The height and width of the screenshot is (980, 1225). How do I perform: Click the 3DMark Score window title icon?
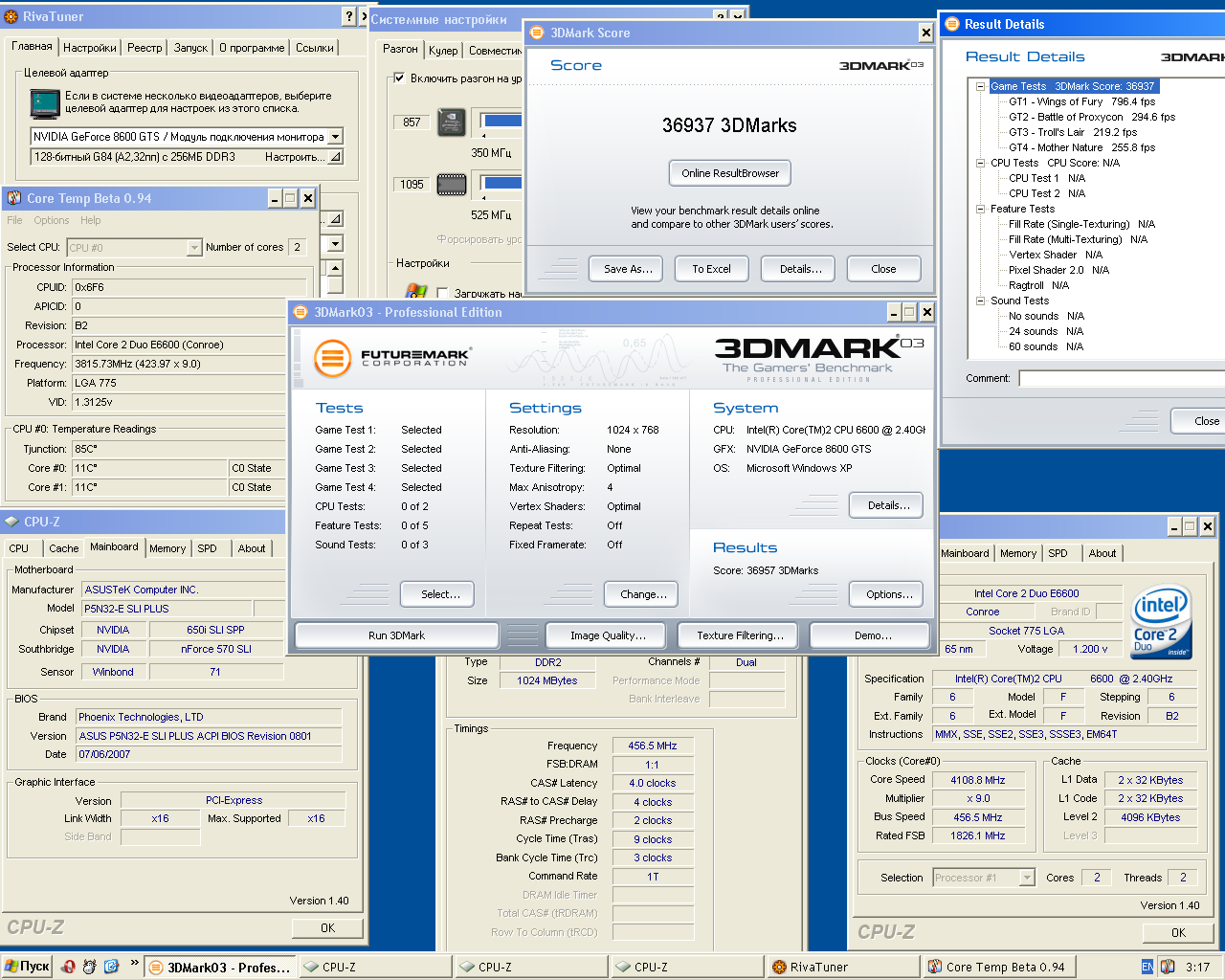click(x=537, y=33)
